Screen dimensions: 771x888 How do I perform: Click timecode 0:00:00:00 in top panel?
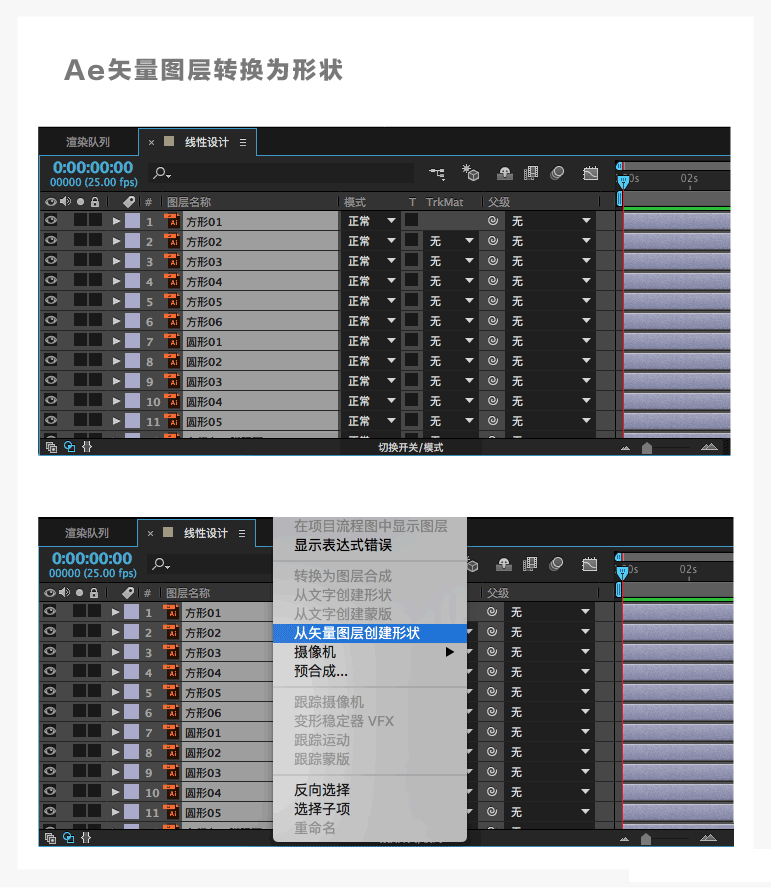93,167
